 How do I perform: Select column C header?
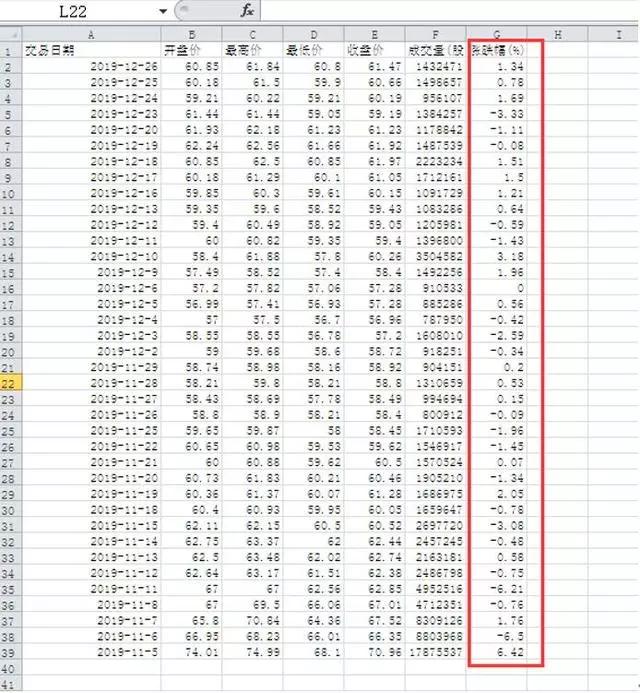(x=252, y=34)
